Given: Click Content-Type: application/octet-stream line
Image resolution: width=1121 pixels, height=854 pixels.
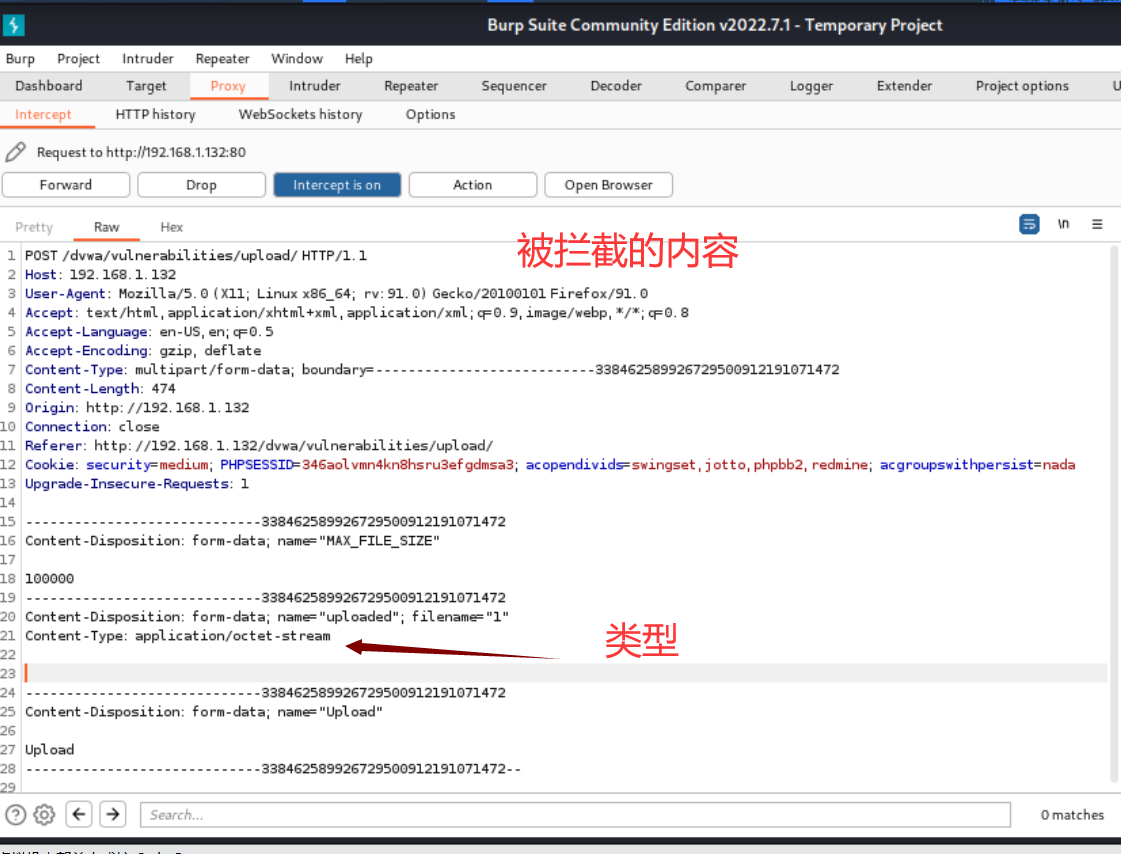Looking at the screenshot, I should pos(178,636).
